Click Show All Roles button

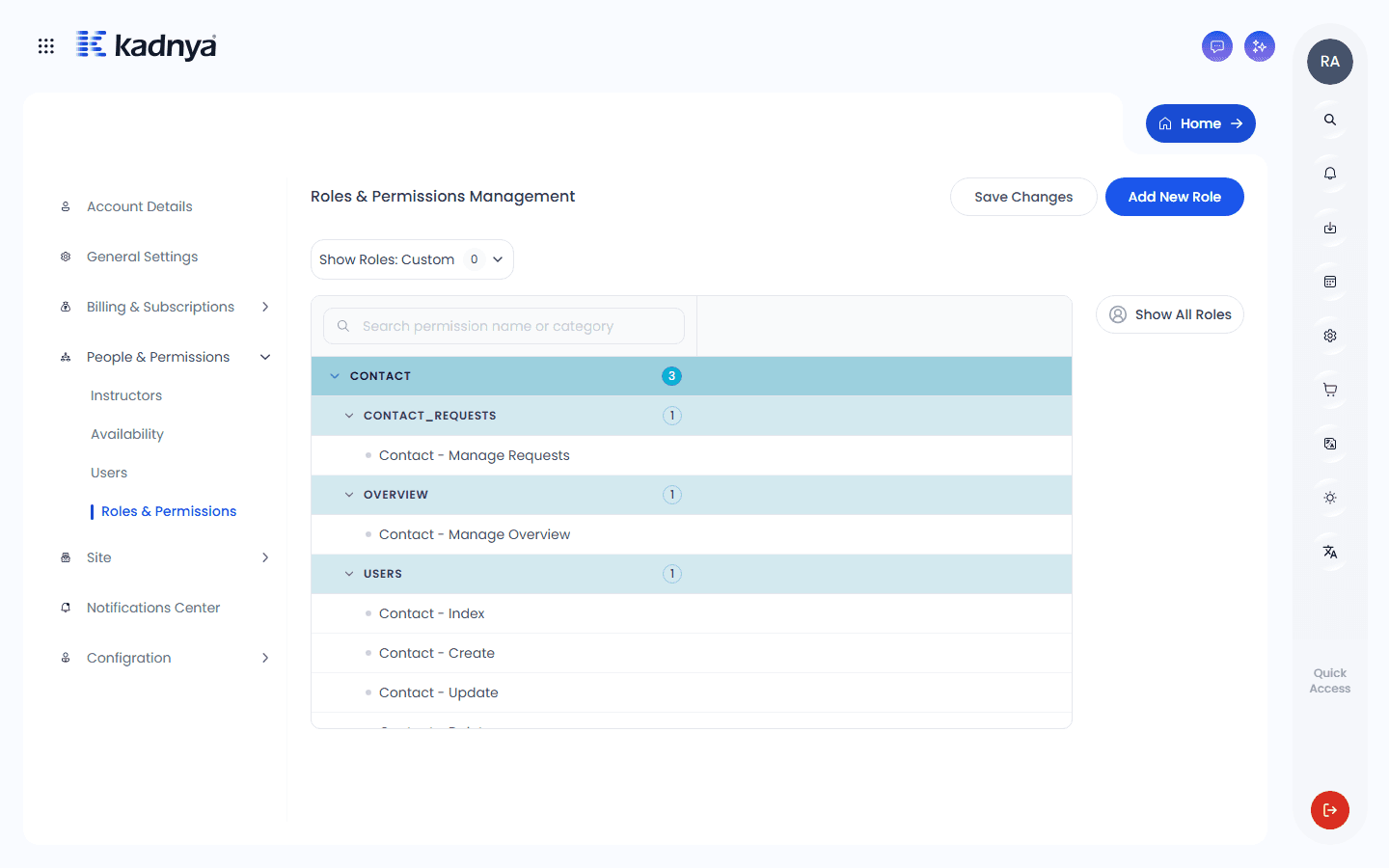[1170, 314]
